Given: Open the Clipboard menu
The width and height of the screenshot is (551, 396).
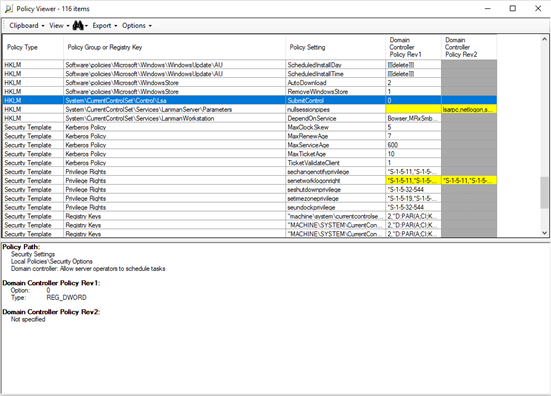Looking at the screenshot, I should 27,26.
